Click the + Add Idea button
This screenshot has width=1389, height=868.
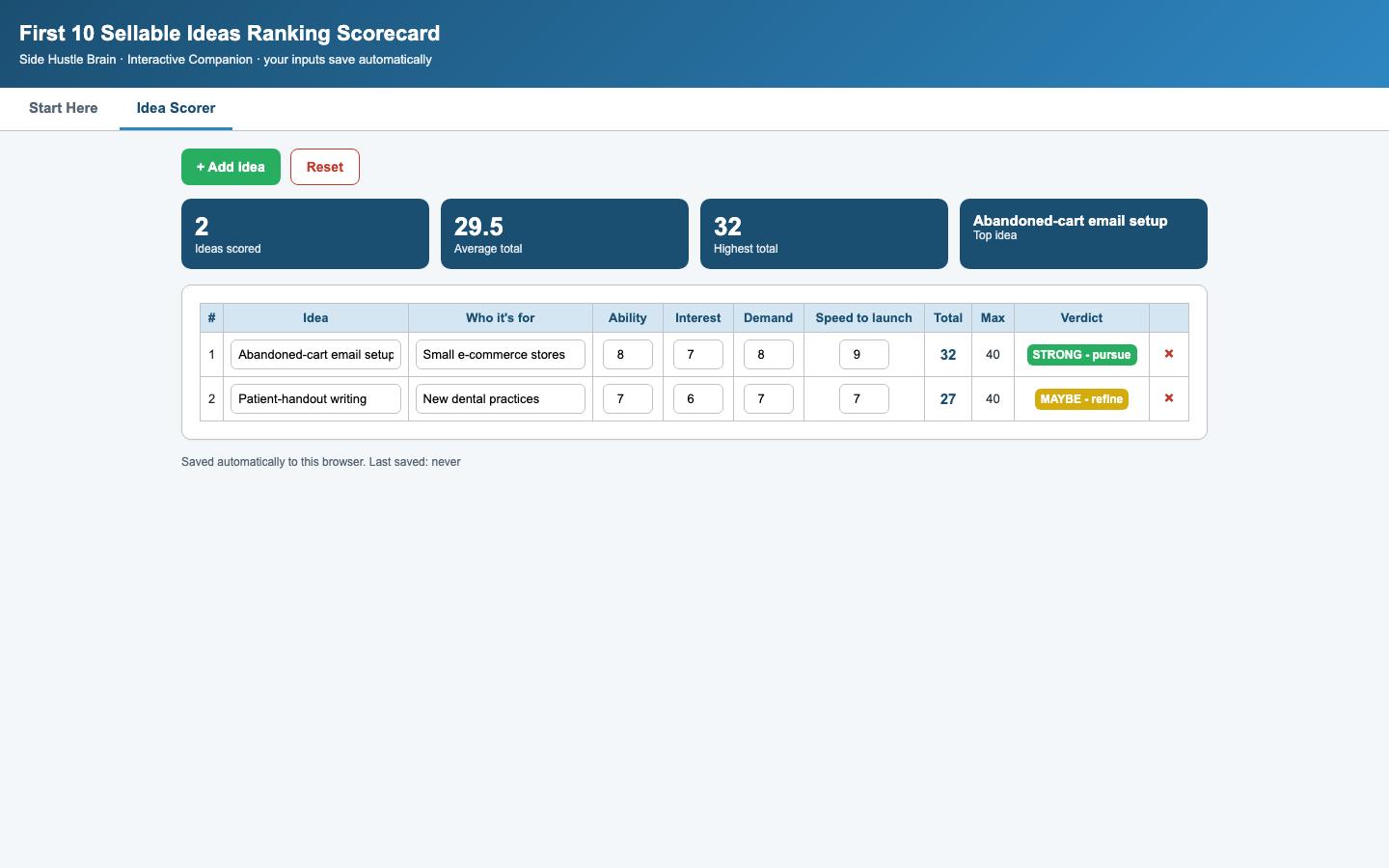pyautogui.click(x=231, y=167)
